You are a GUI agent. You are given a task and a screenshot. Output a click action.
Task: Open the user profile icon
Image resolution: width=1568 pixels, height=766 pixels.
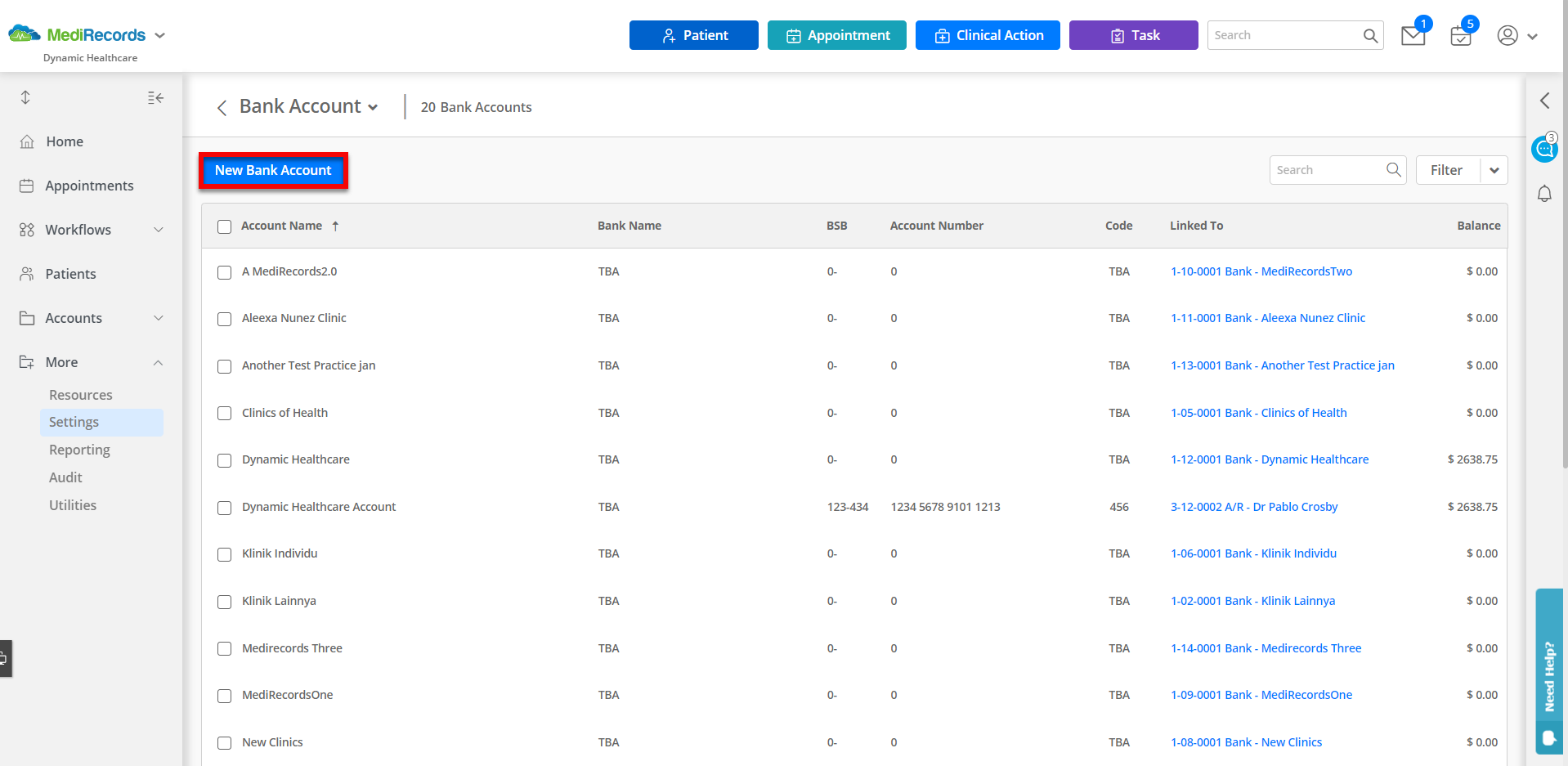click(x=1508, y=35)
